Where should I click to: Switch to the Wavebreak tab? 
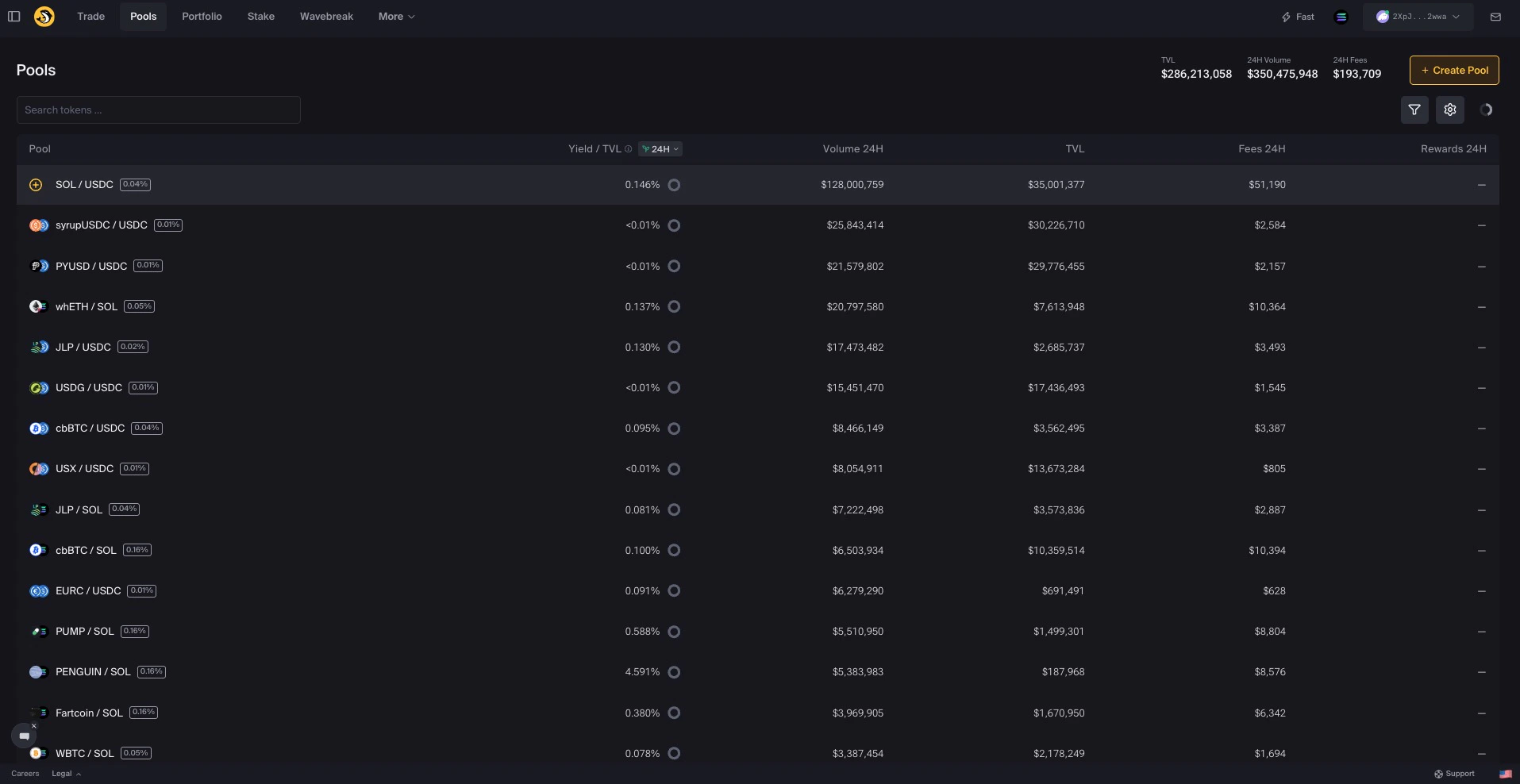pos(326,17)
